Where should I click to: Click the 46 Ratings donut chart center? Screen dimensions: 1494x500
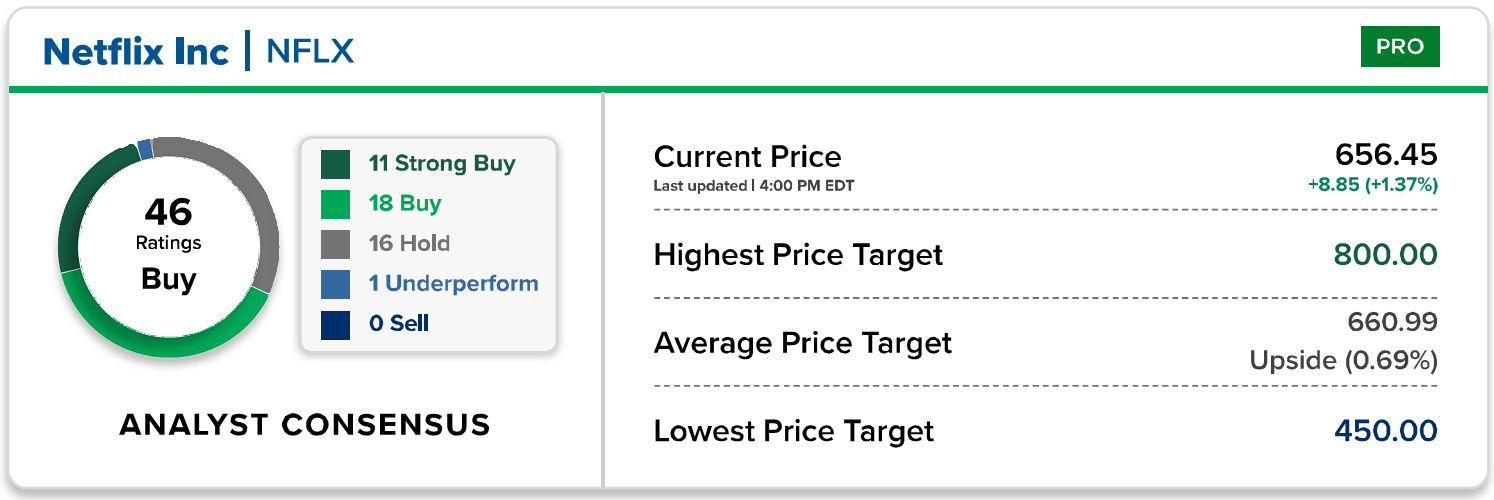point(168,245)
